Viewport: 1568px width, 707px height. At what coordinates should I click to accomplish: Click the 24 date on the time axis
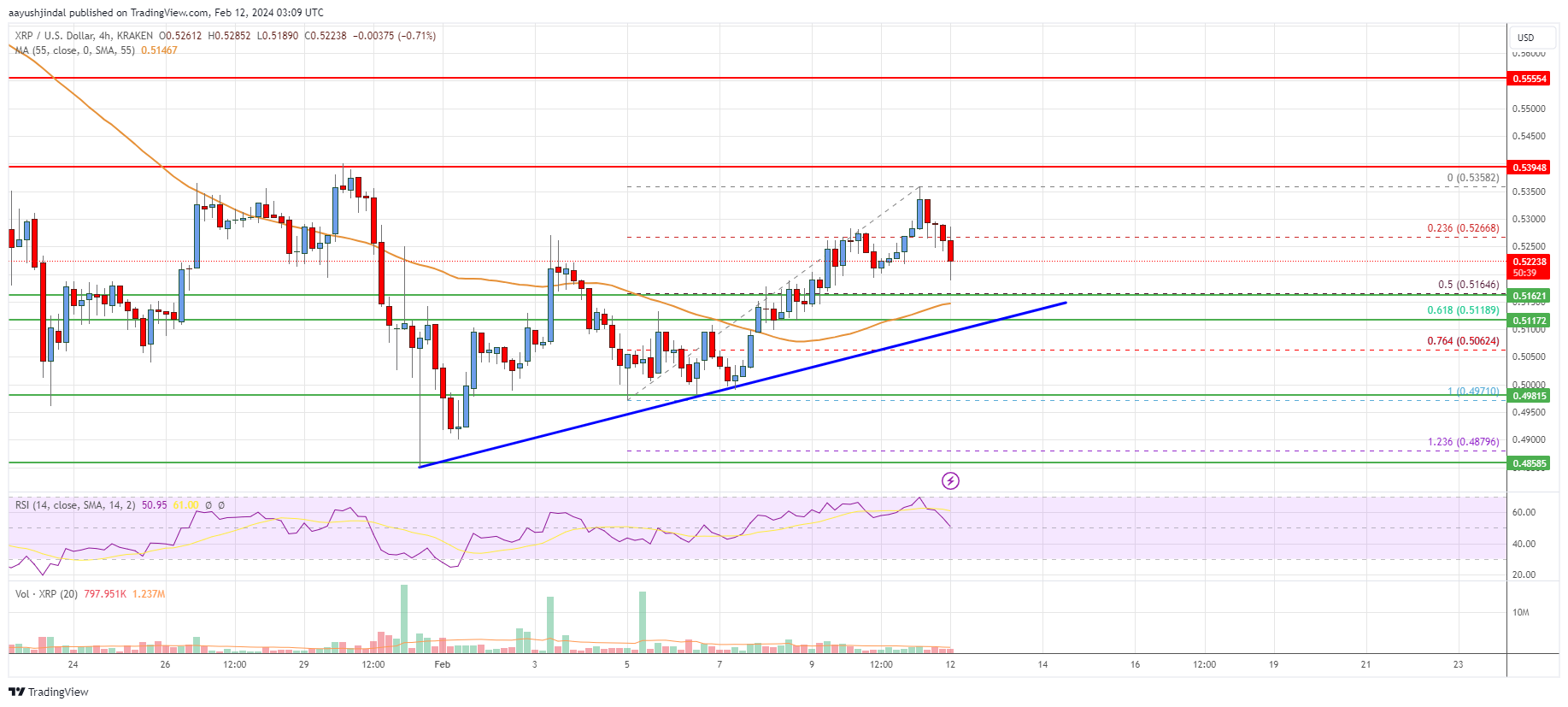(73, 664)
